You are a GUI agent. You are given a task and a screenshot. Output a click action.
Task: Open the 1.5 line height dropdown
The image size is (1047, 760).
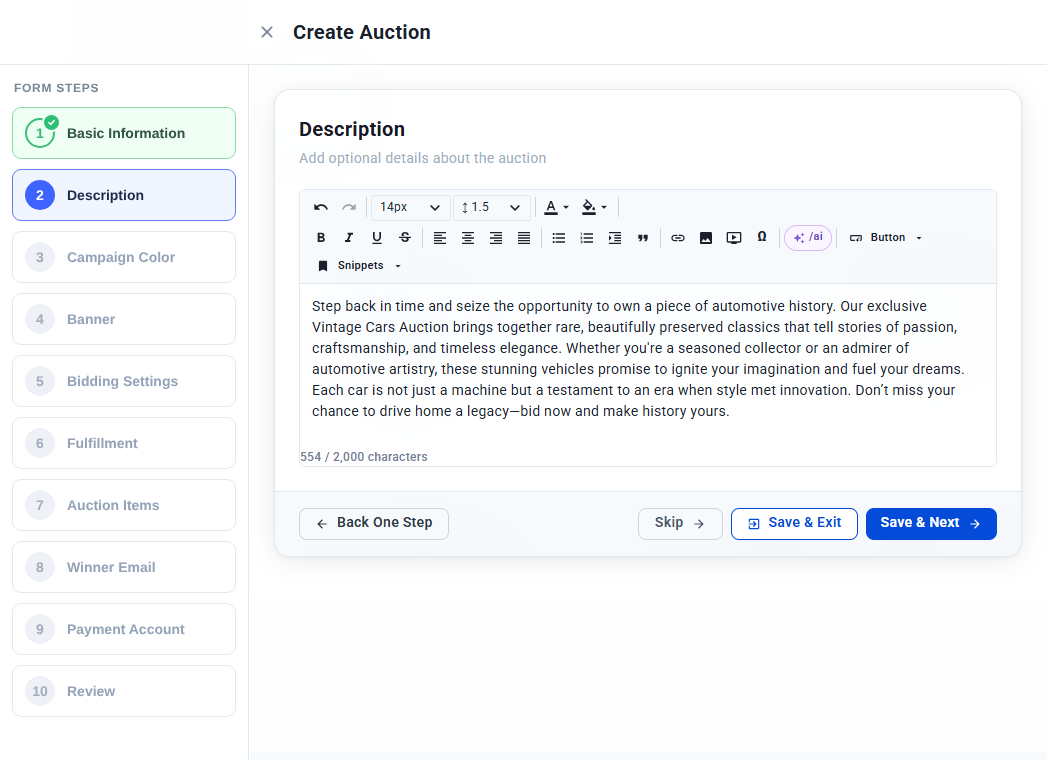491,207
